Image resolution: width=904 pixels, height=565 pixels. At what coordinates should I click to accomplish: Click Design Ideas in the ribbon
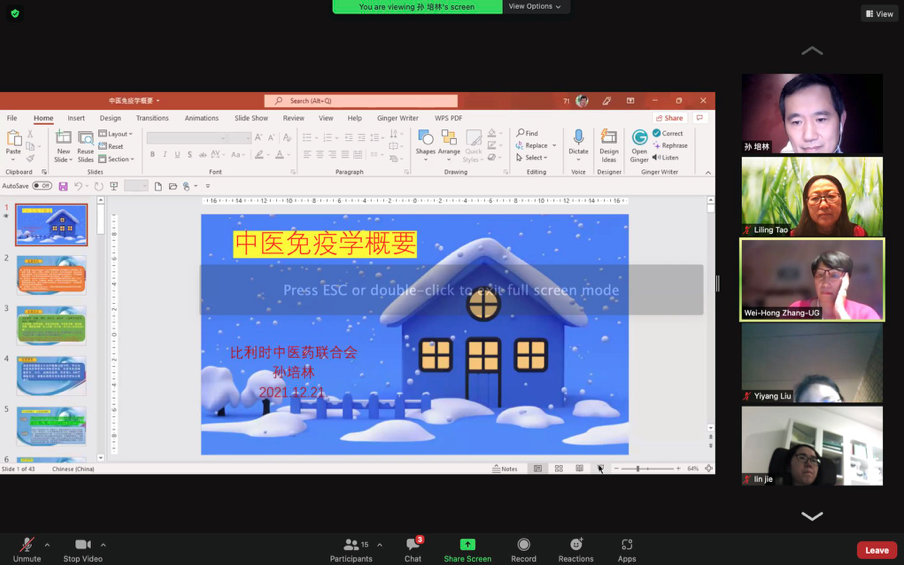pyautogui.click(x=608, y=145)
